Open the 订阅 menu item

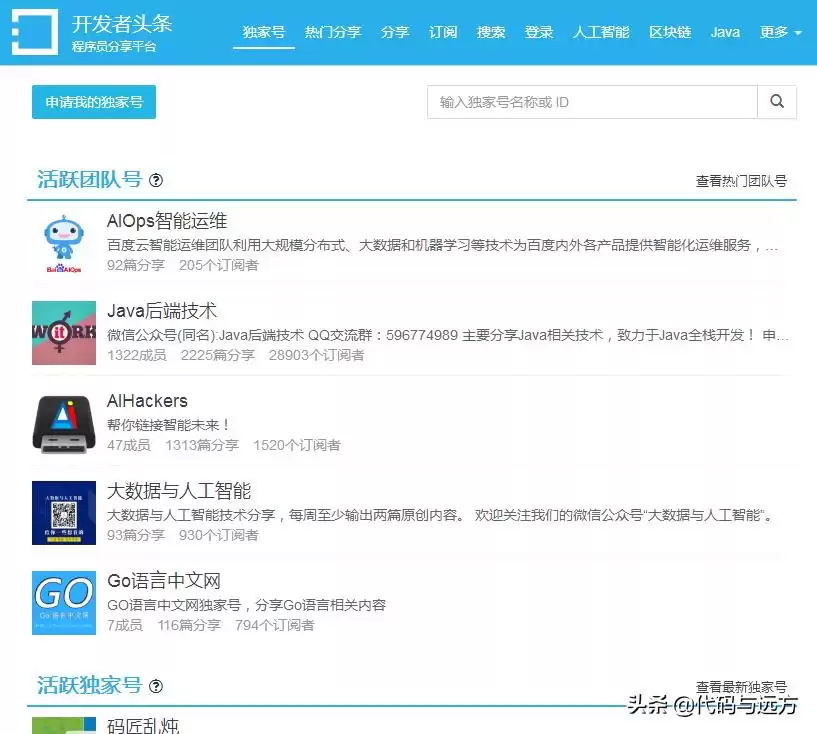pyautogui.click(x=443, y=31)
